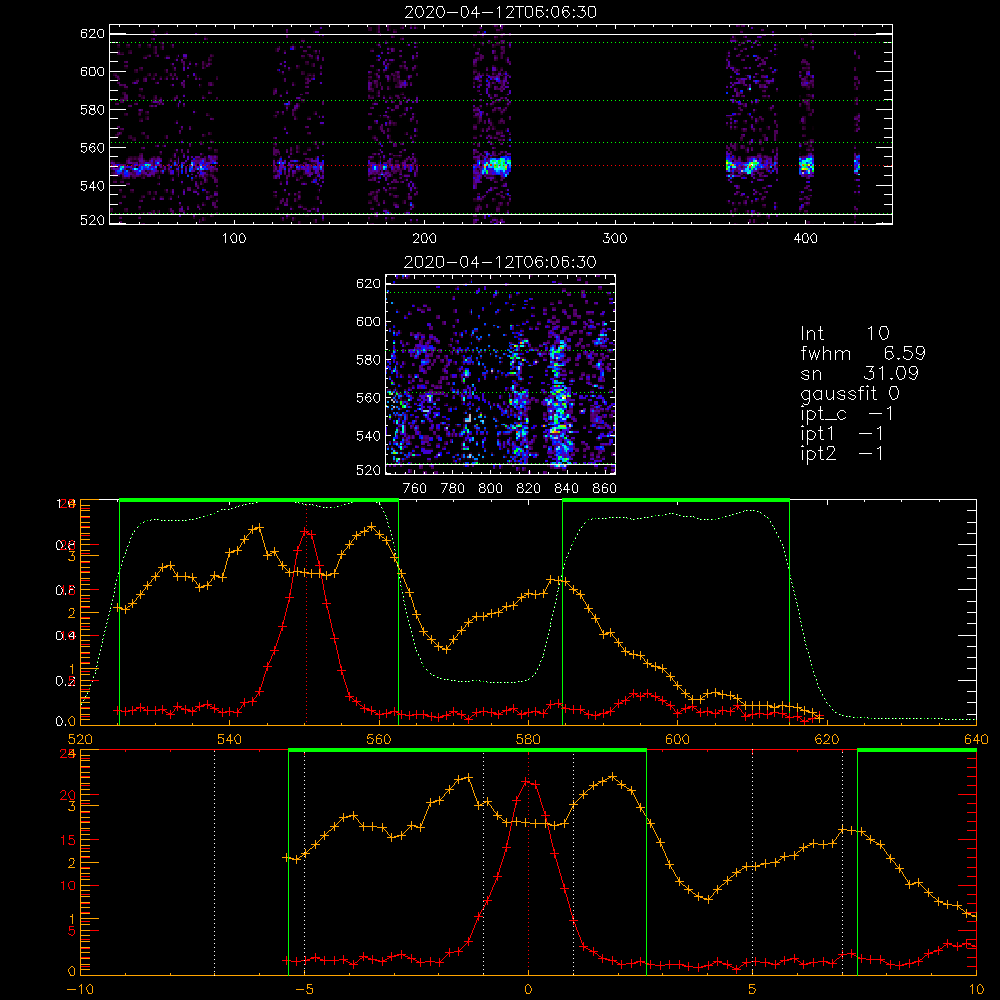Click y-axis label 600 of the top spectrogram
This screenshot has height=1000, width=1000.
tap(92, 71)
